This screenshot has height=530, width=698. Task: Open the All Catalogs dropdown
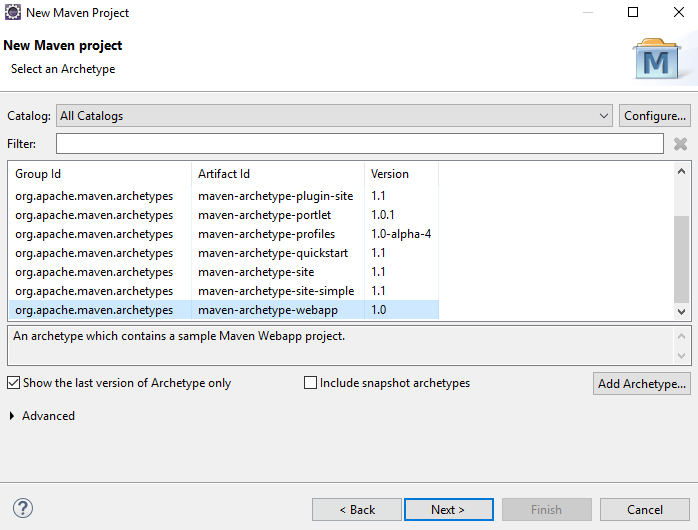334,116
